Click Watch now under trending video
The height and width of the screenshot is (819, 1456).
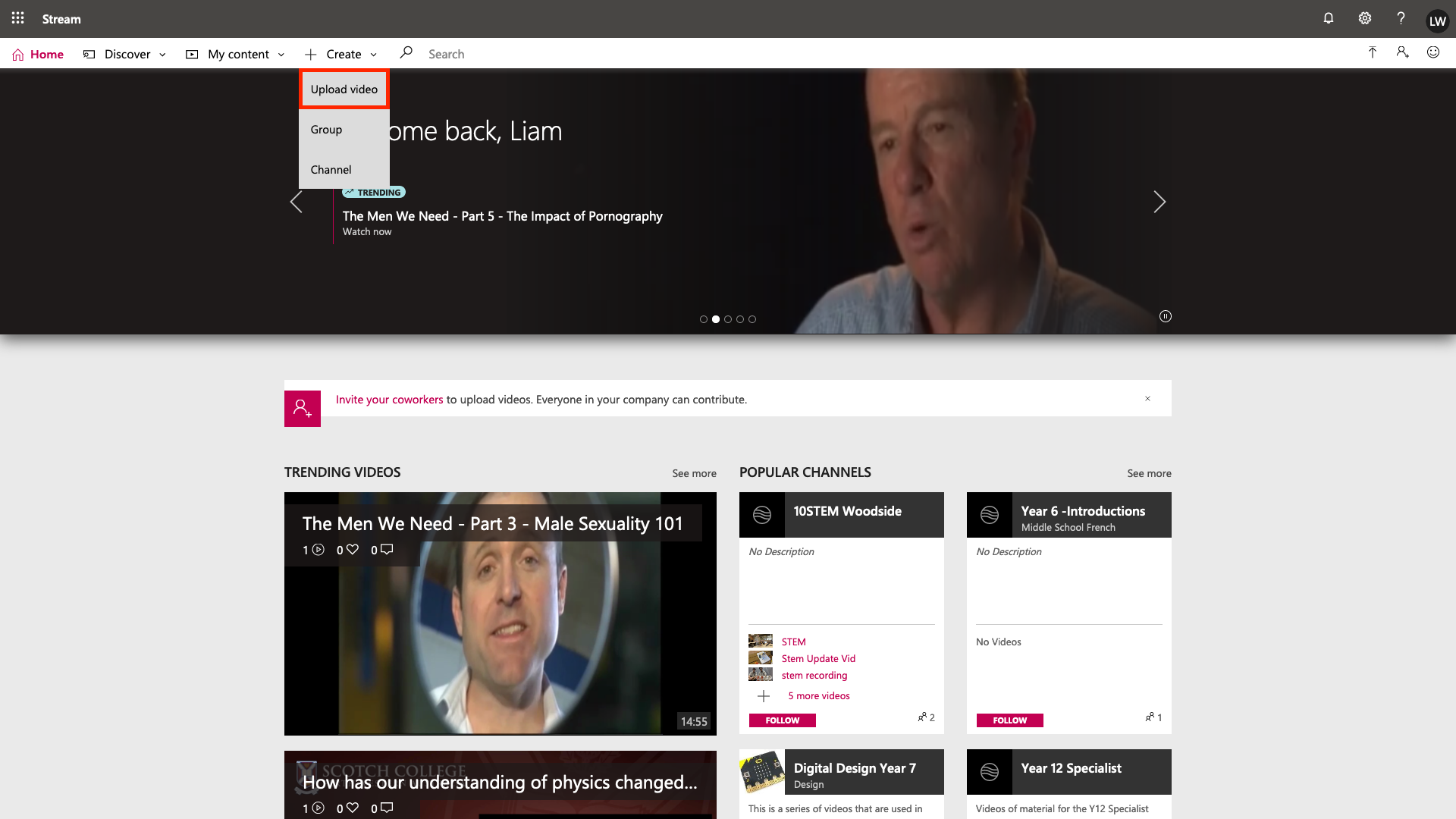(x=367, y=232)
